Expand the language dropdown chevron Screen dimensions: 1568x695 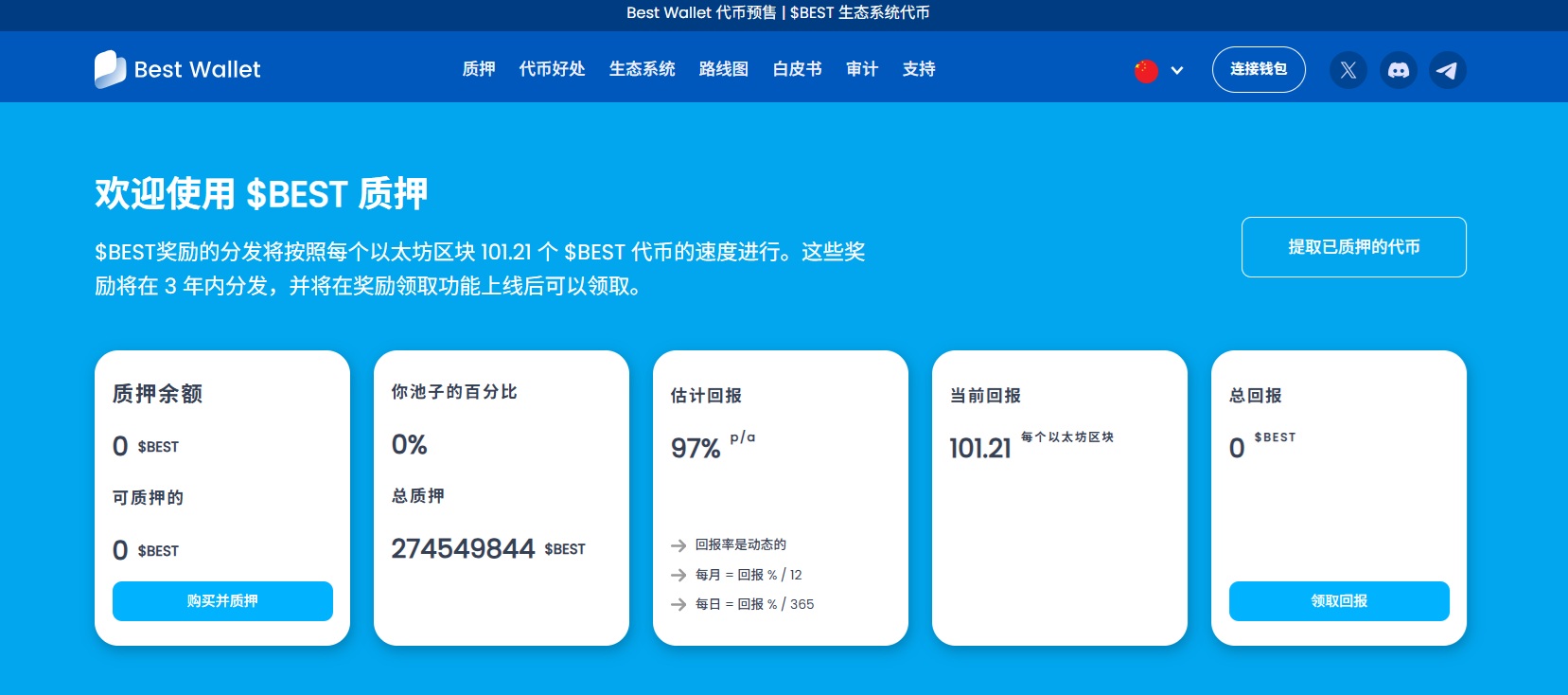point(1177,70)
